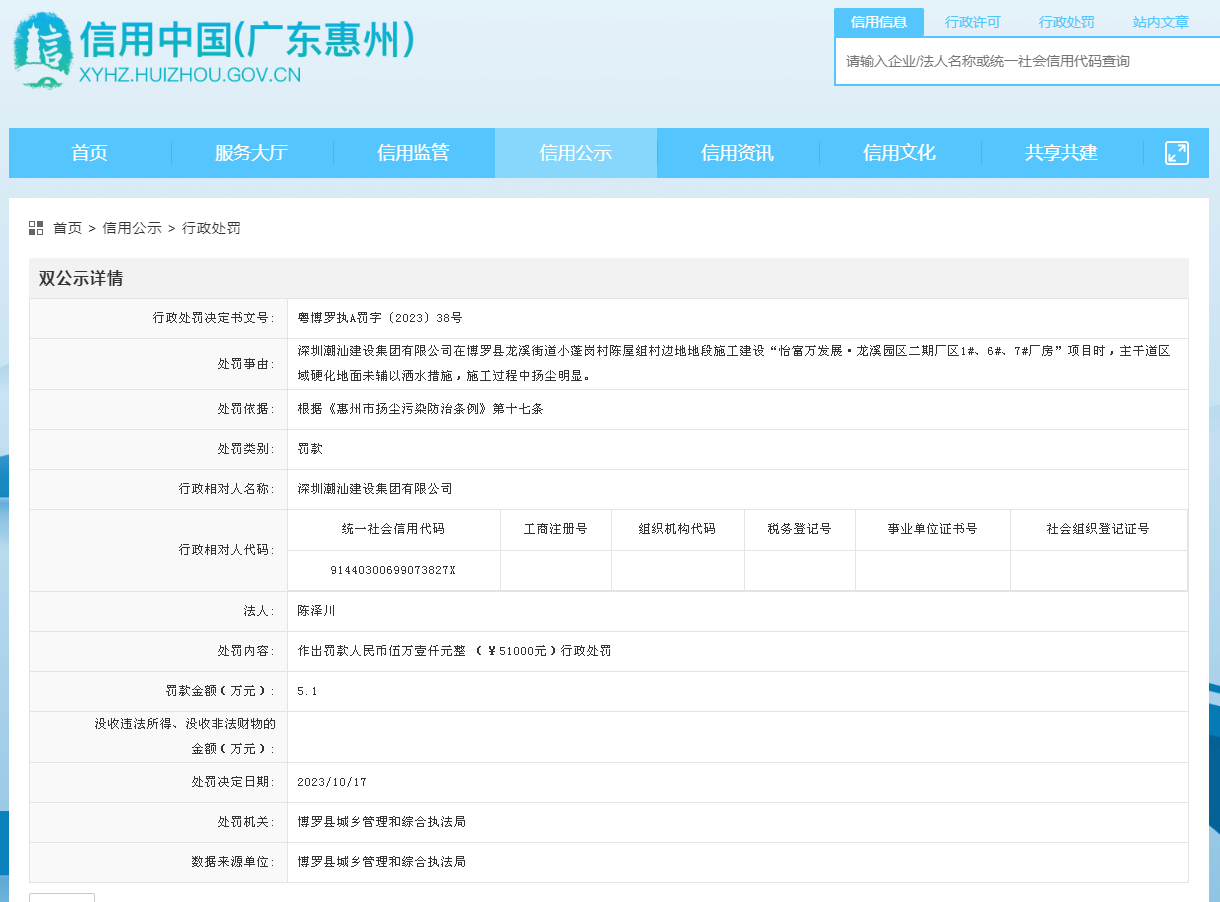
Task: Click the 数据来源单位 value 博罗县城乡管理和综合执法局
Action: (382, 862)
